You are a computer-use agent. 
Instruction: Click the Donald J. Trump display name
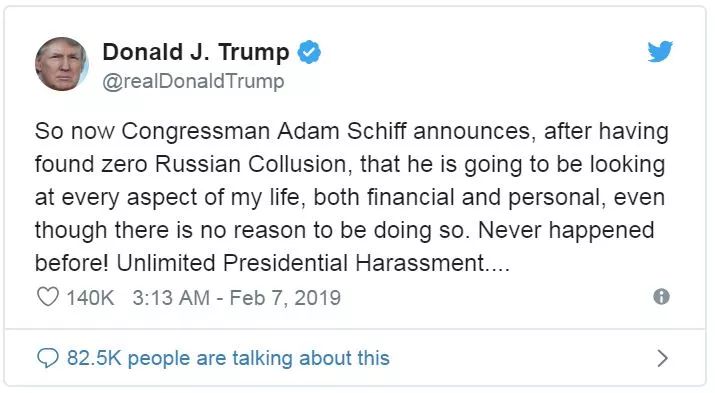tap(196, 52)
